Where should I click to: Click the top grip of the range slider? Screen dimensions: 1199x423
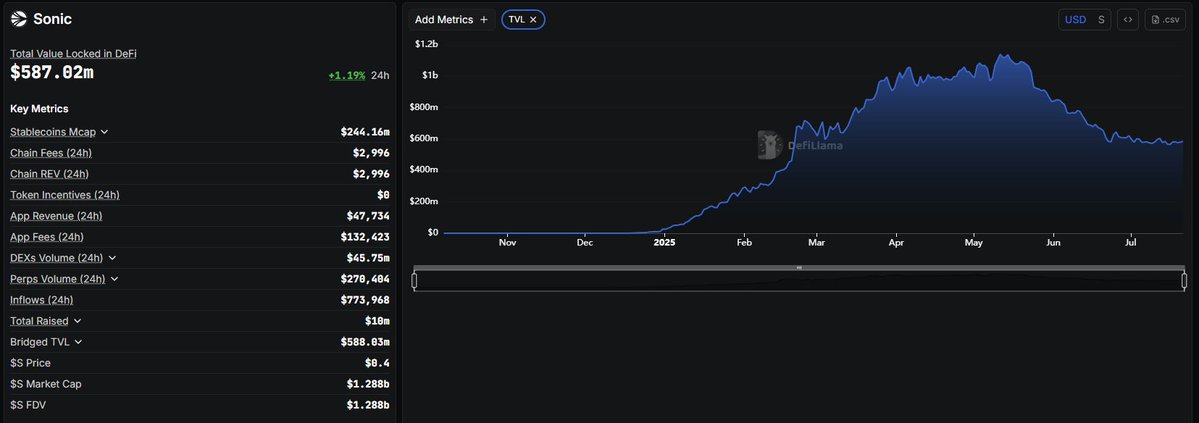(799, 268)
